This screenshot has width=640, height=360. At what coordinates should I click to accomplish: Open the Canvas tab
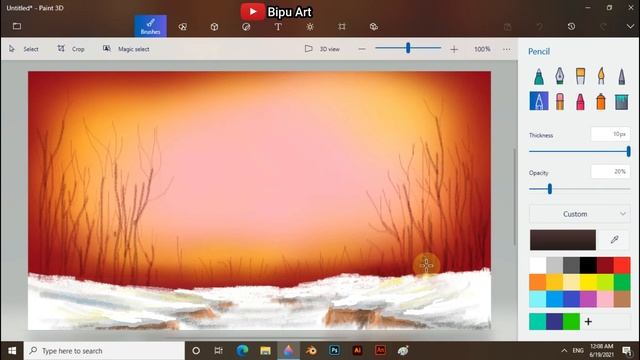point(342,27)
